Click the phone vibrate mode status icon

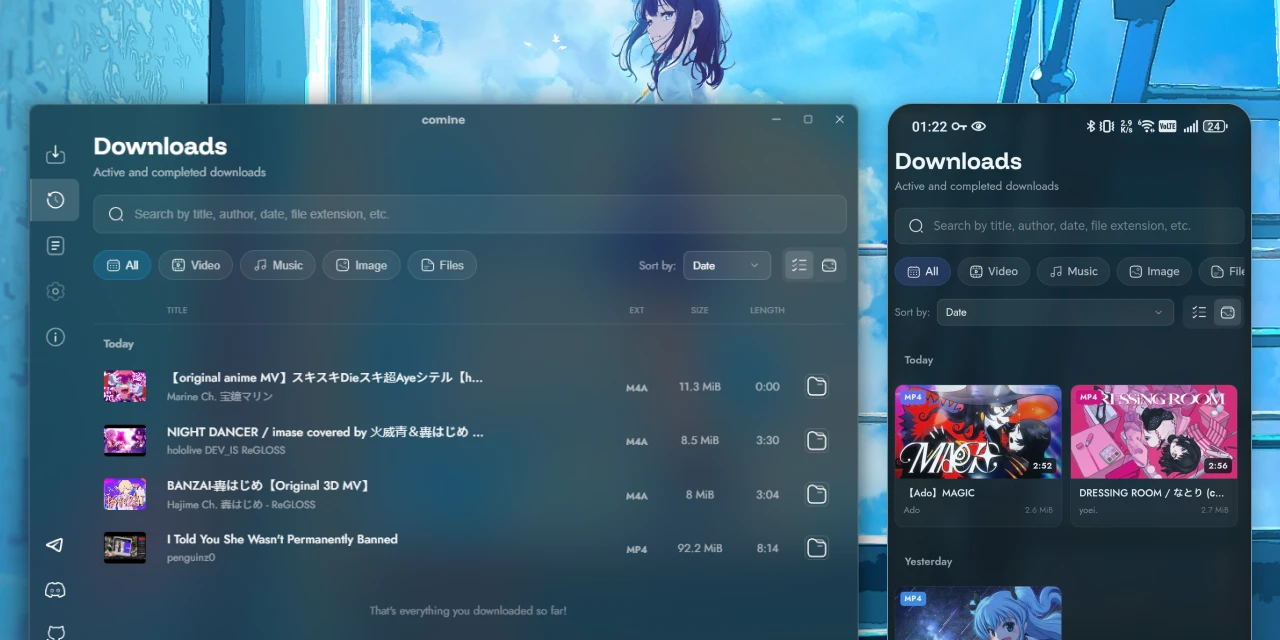click(x=1107, y=126)
